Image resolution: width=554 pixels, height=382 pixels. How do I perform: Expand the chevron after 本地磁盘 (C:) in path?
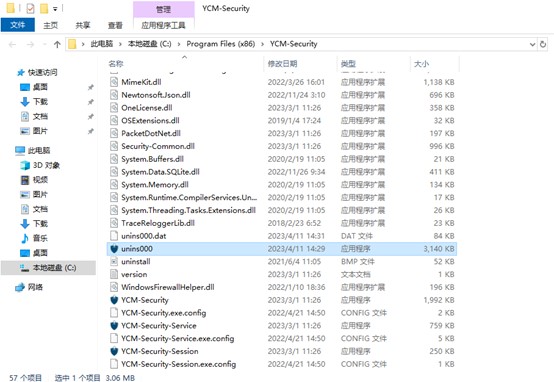tap(179, 44)
